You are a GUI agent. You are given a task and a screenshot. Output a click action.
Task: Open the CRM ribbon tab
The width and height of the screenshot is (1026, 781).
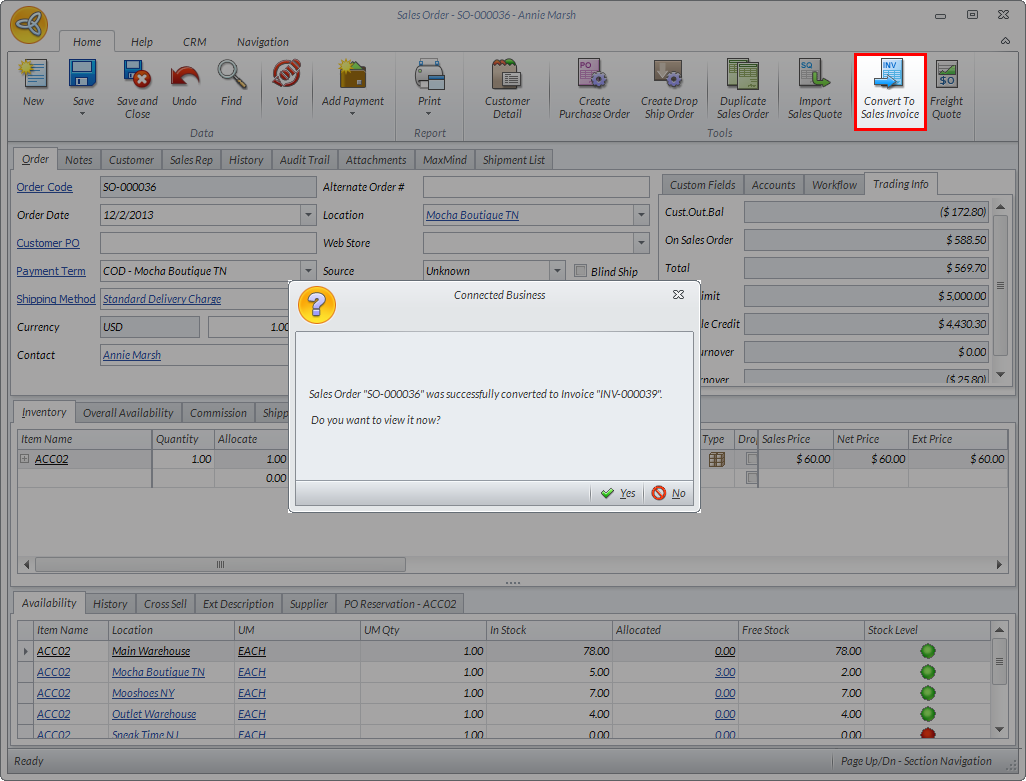pyautogui.click(x=194, y=42)
